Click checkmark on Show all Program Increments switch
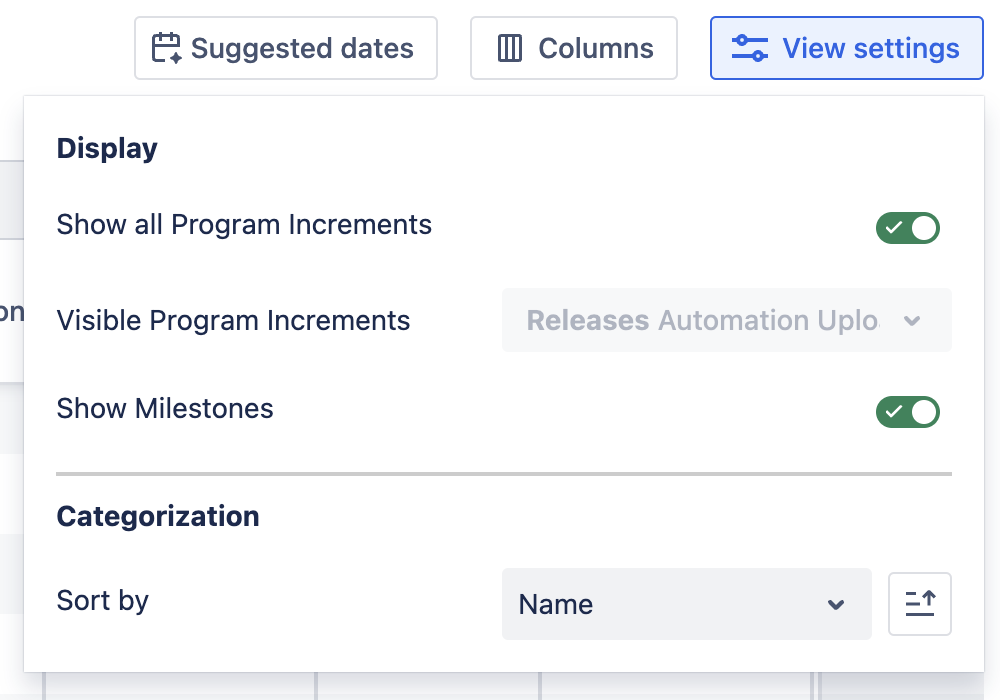 pyautogui.click(x=895, y=228)
